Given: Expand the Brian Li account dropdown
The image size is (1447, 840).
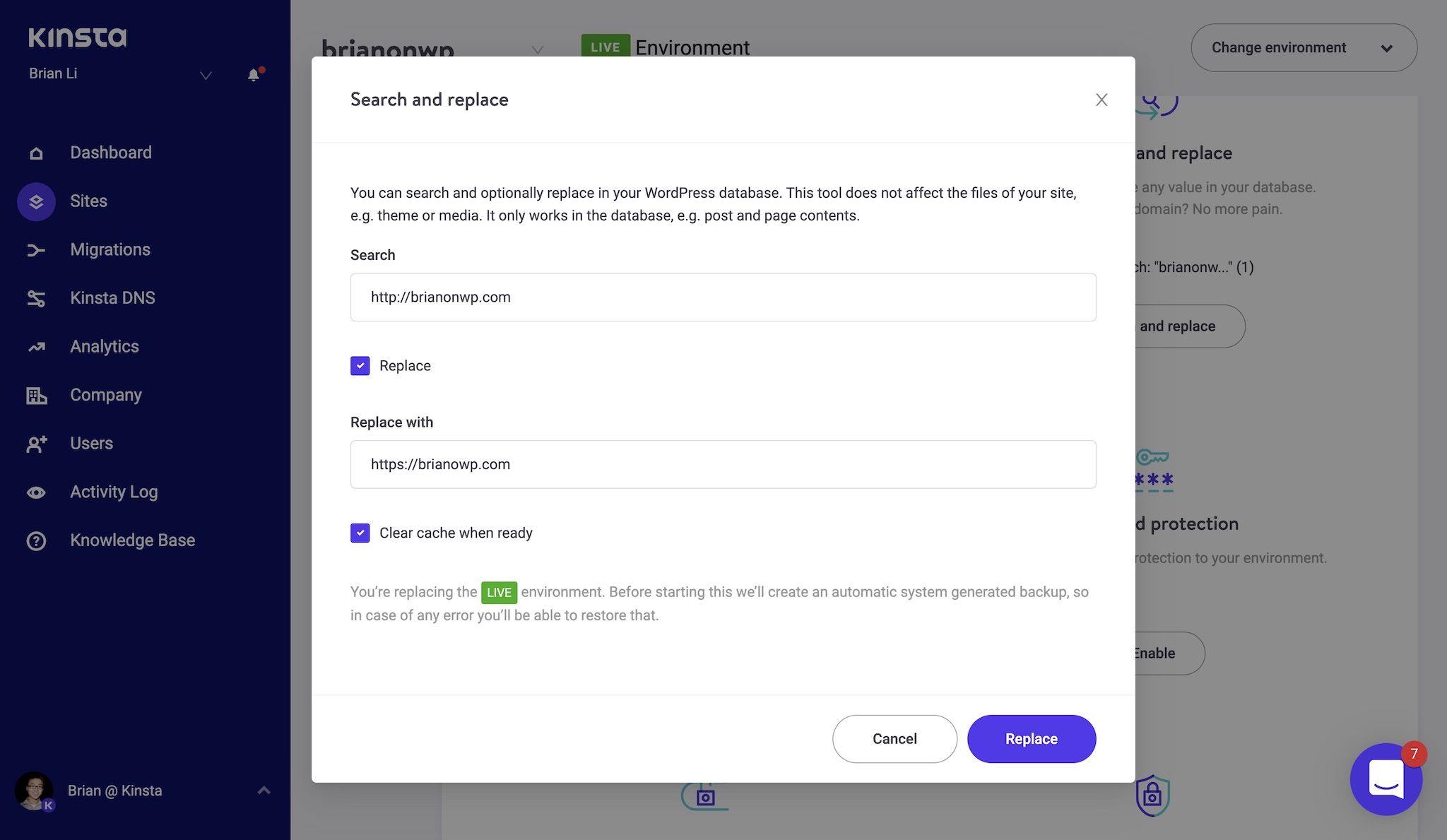Looking at the screenshot, I should (206, 75).
